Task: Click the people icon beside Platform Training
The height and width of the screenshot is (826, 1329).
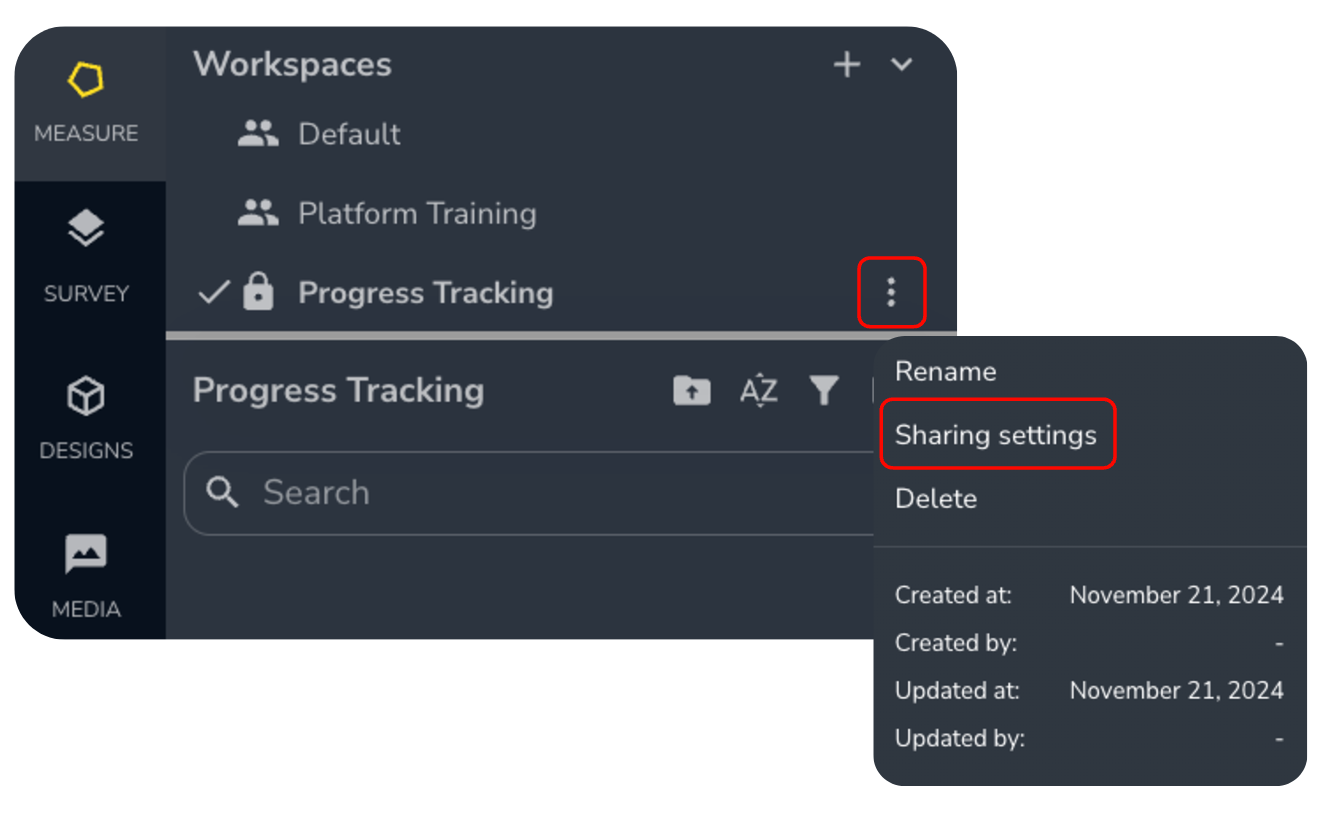Action: click(258, 212)
